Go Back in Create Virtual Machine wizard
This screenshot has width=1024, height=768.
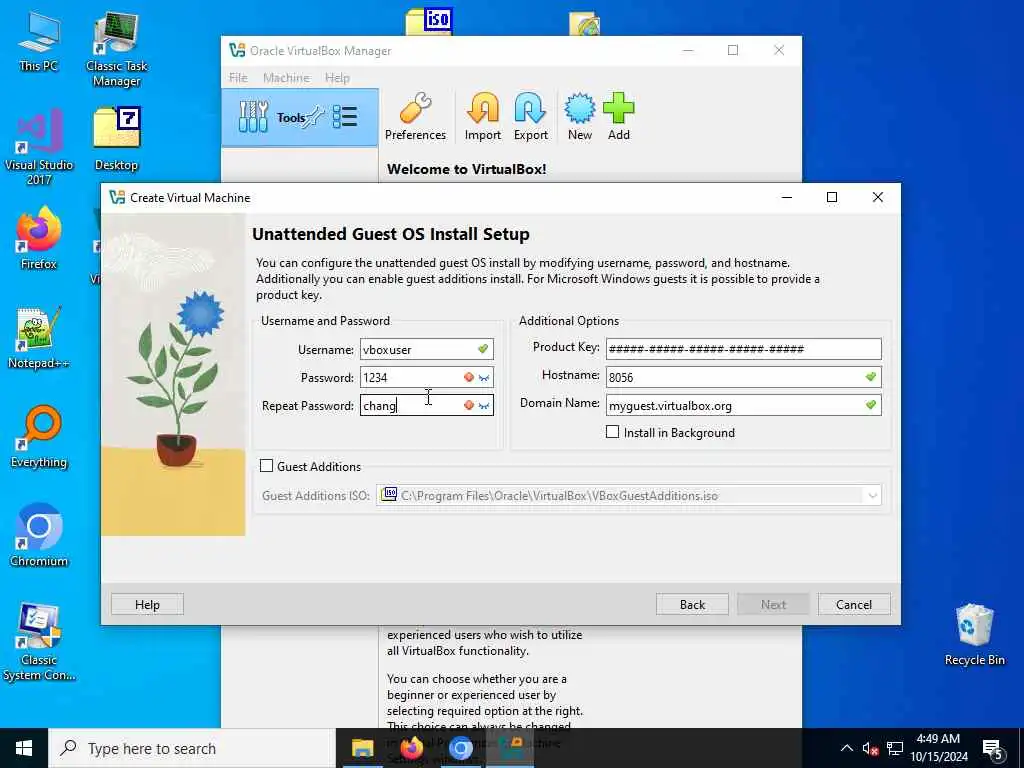tap(692, 604)
